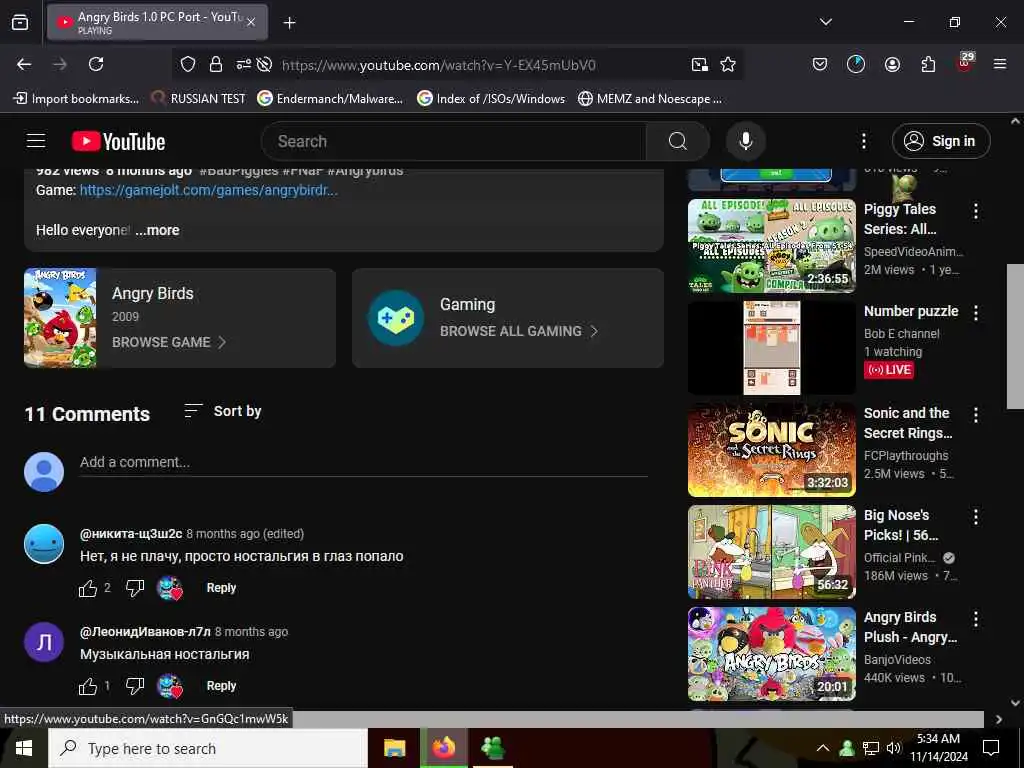This screenshot has width=1024, height=768.
Task: Open Firefox Pocket save button
Action: point(820,64)
